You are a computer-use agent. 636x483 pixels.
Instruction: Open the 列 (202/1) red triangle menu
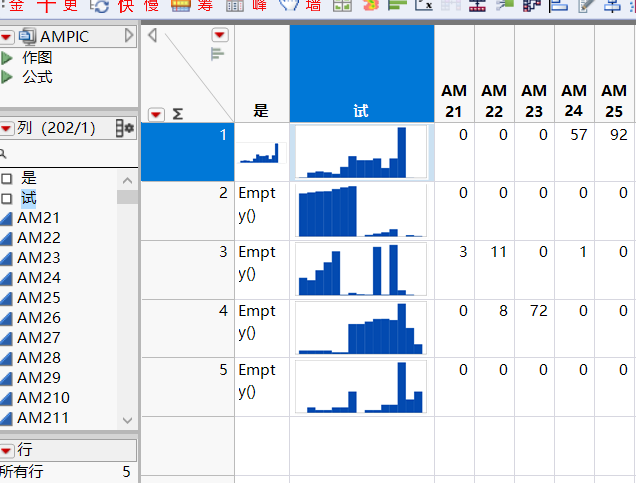[x=6, y=129]
